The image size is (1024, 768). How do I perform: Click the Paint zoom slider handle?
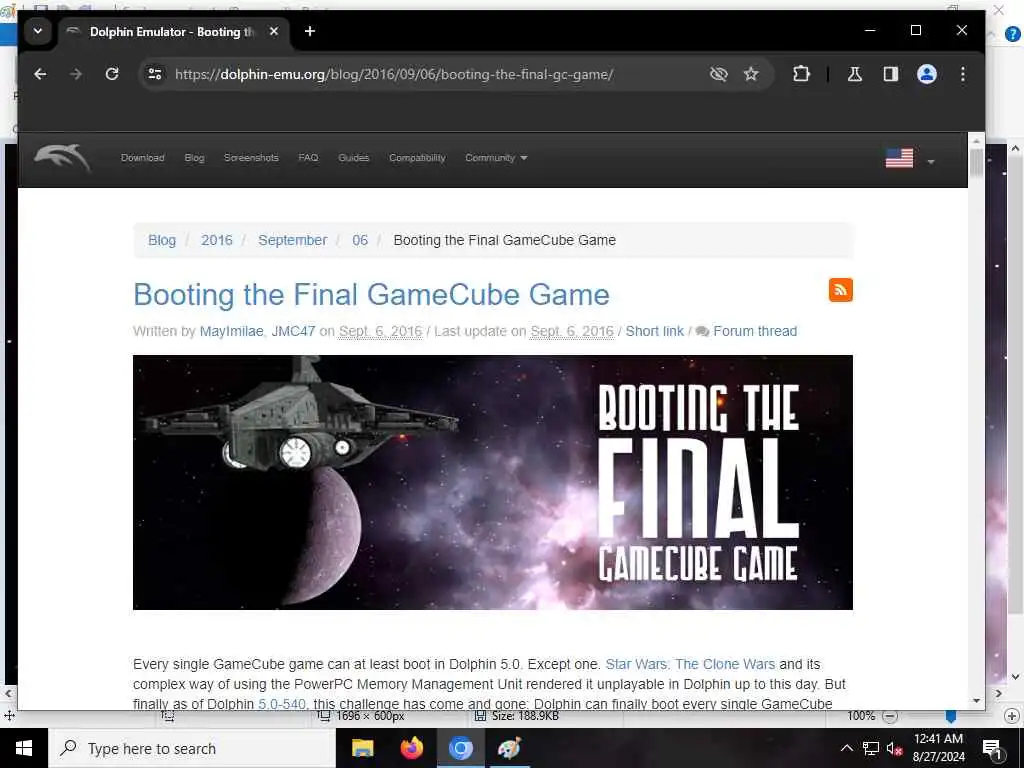[x=951, y=717]
